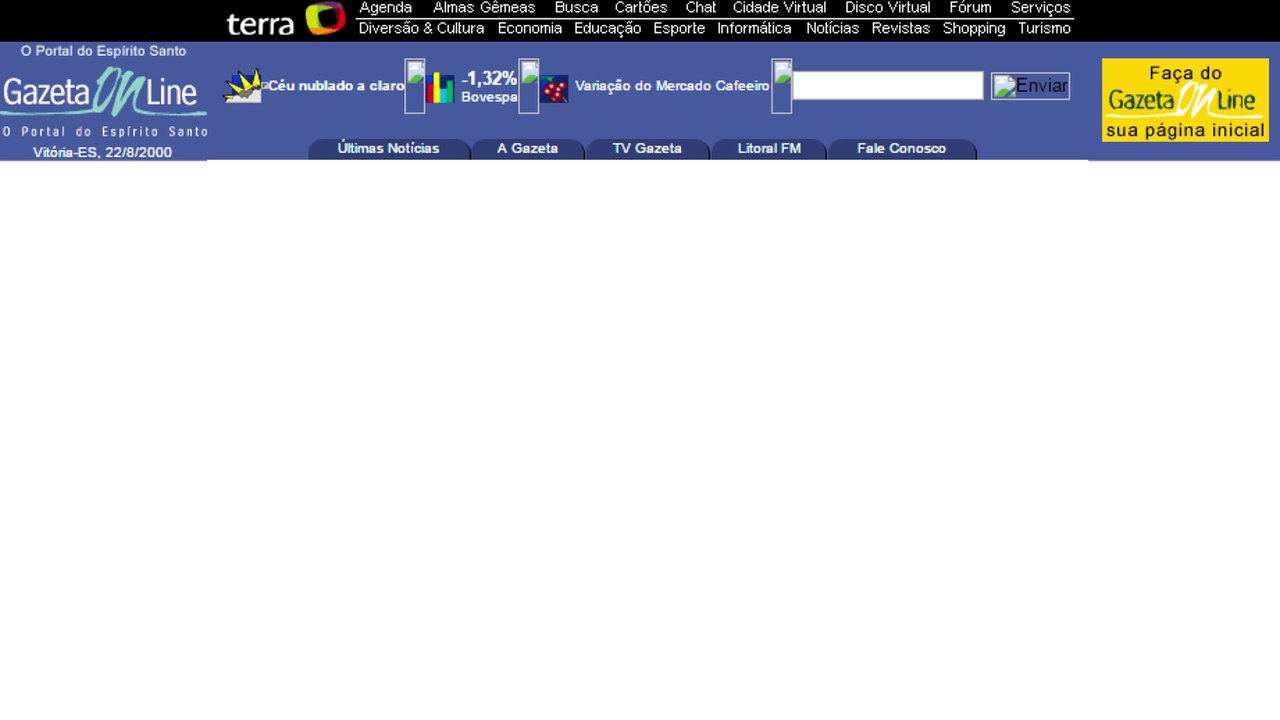Open the Almas Gêmeas link
Viewport: 1280px width, 720px height.
pos(484,8)
